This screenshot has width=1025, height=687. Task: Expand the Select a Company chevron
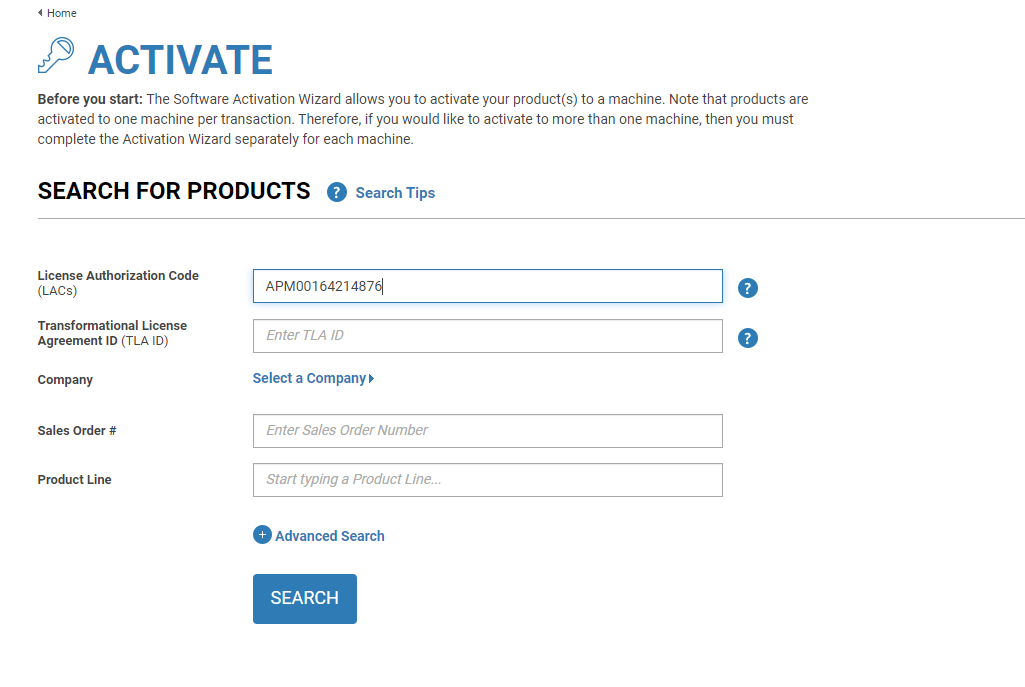tap(372, 378)
